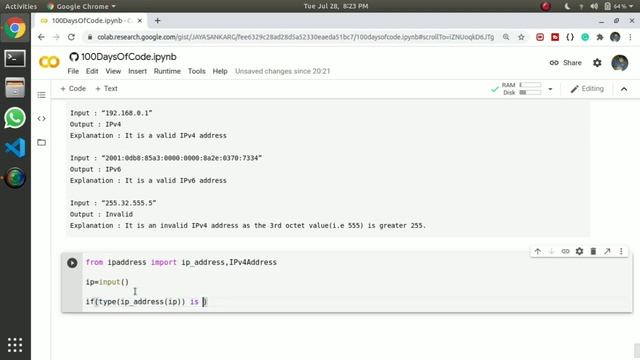
Task: Mirror cell in tab icon
Action: point(607,251)
